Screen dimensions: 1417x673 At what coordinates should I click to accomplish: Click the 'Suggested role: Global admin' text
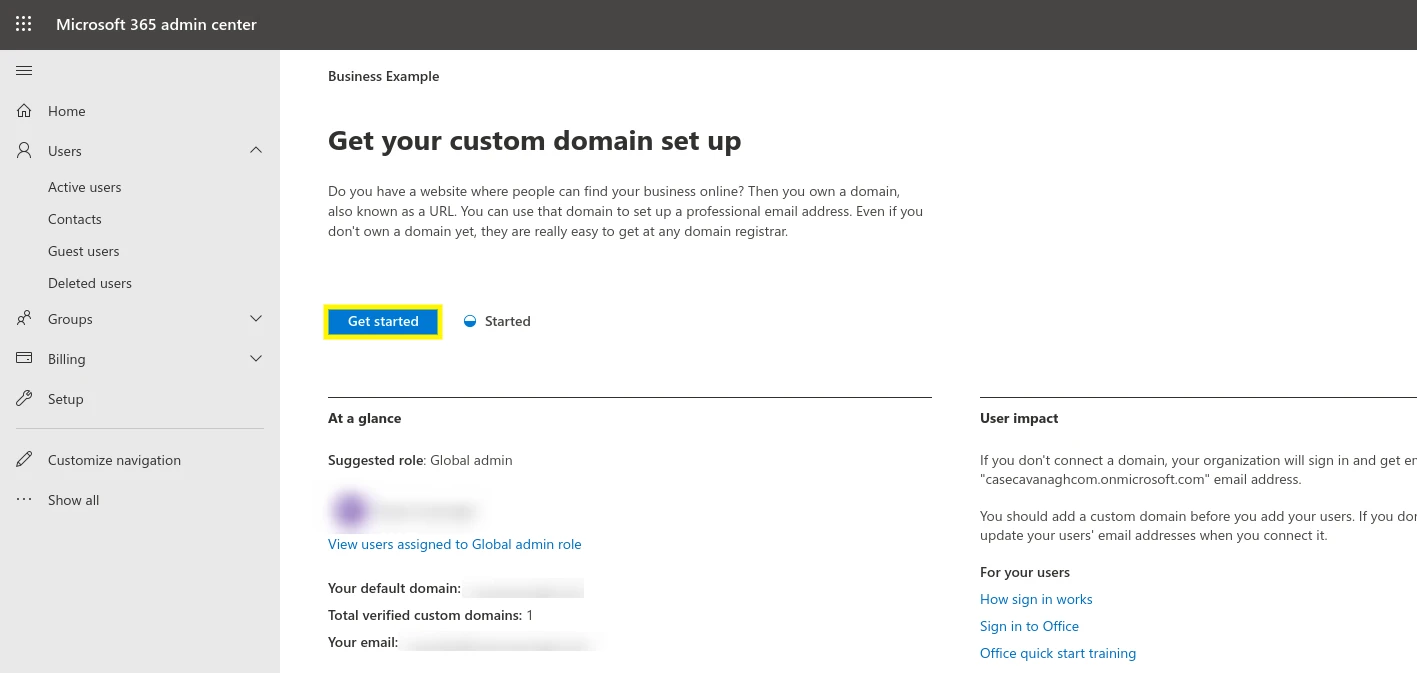click(420, 460)
